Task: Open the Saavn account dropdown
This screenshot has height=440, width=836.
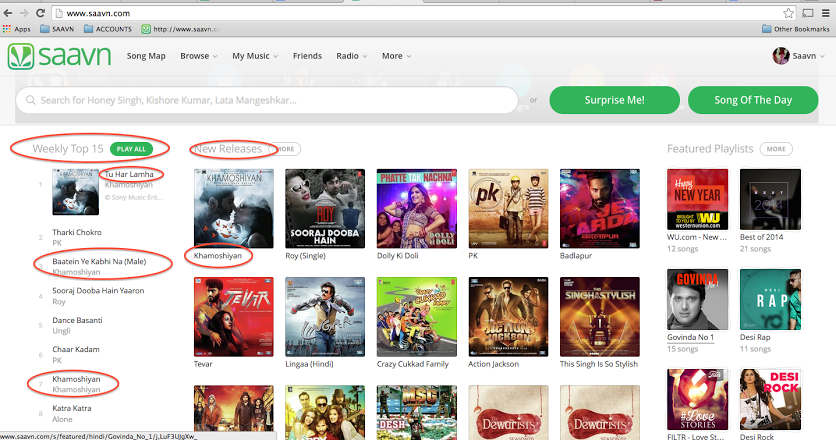Action: click(808, 56)
